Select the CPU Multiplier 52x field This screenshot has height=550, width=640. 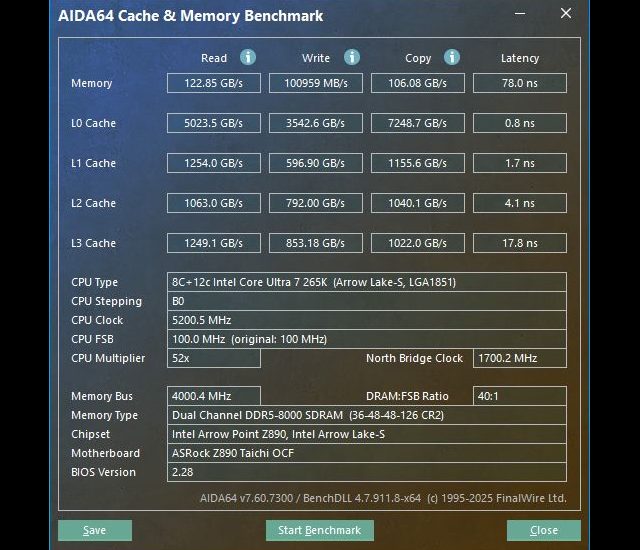click(214, 358)
